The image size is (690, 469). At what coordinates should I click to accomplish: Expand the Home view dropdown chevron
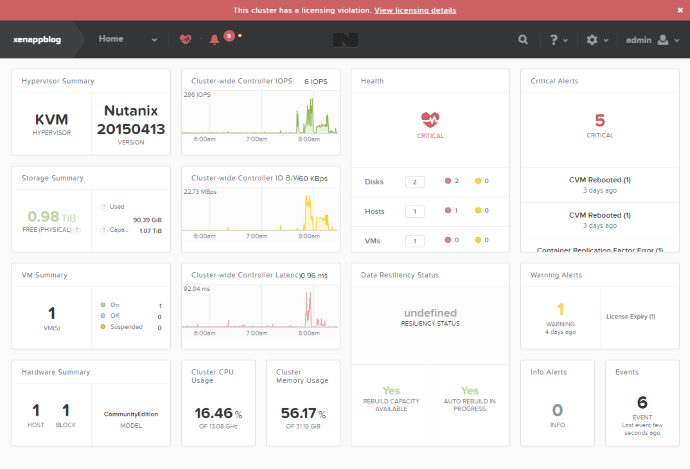154,40
